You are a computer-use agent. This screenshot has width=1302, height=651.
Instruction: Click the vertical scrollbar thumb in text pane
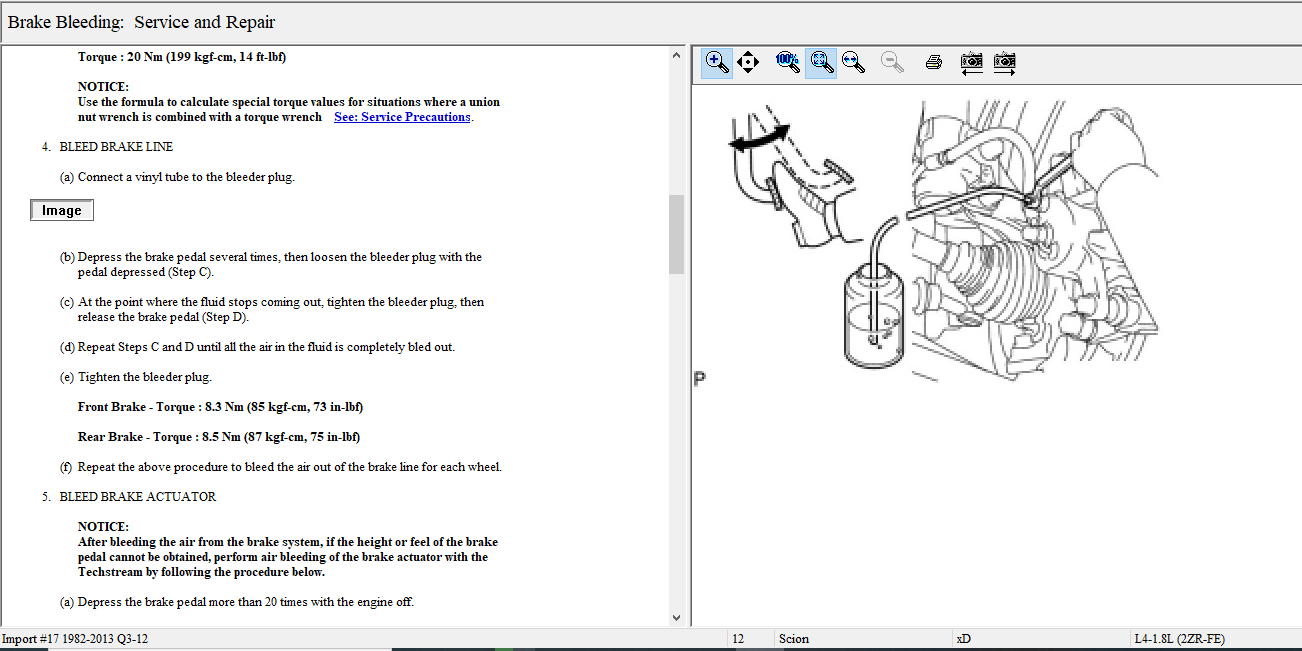pyautogui.click(x=676, y=234)
